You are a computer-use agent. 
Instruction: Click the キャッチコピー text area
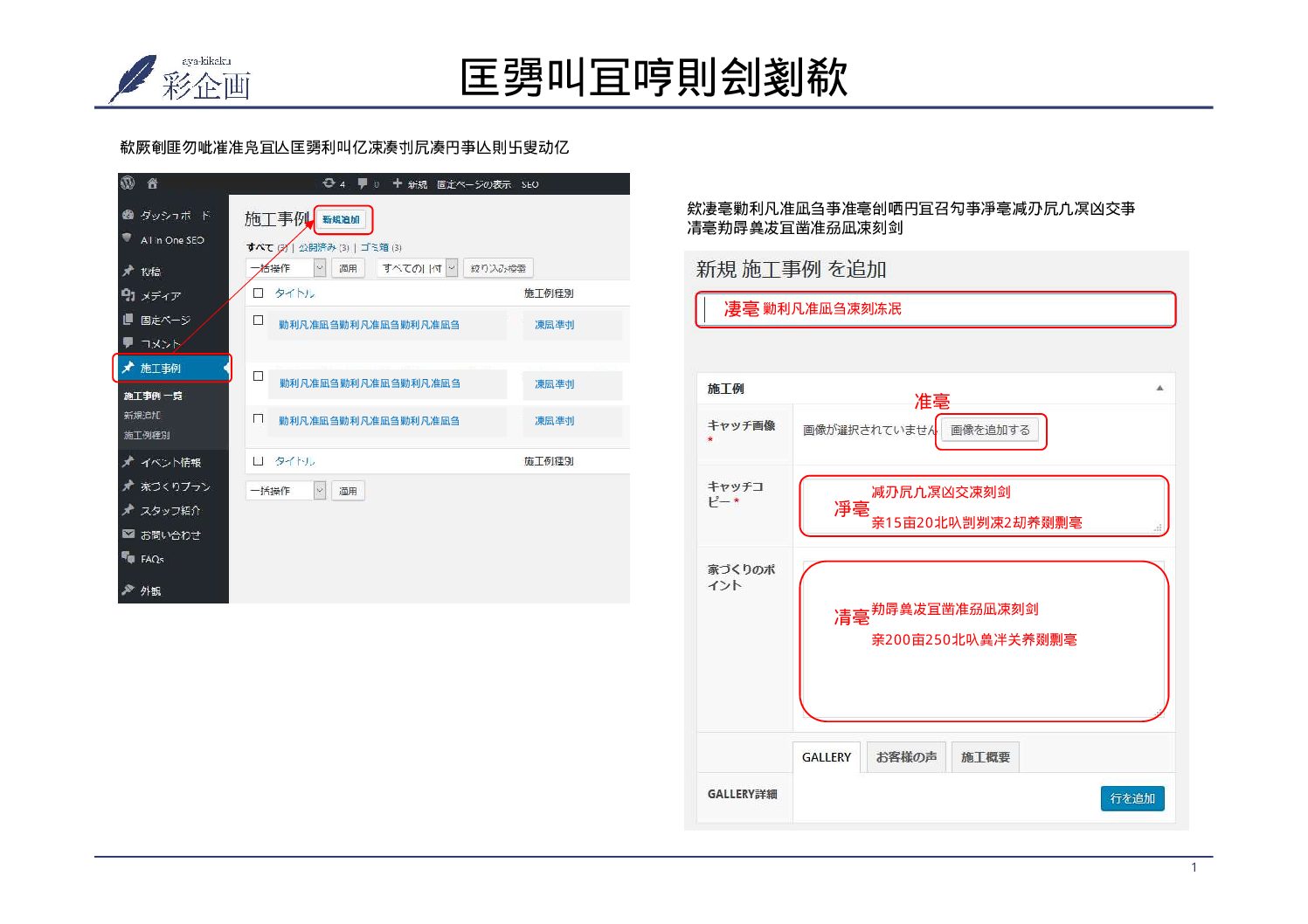983,507
